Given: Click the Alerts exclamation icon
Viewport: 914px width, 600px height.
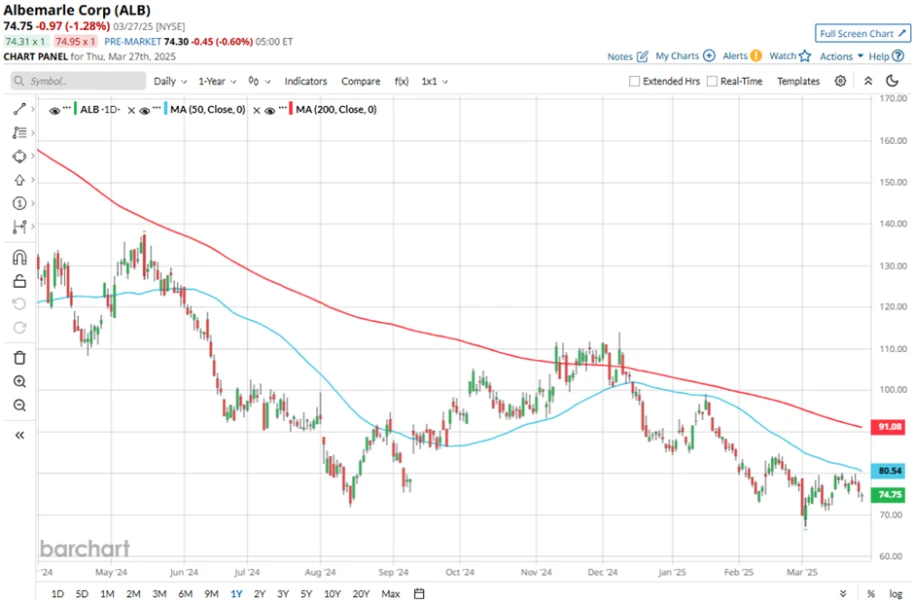Looking at the screenshot, I should point(756,55).
